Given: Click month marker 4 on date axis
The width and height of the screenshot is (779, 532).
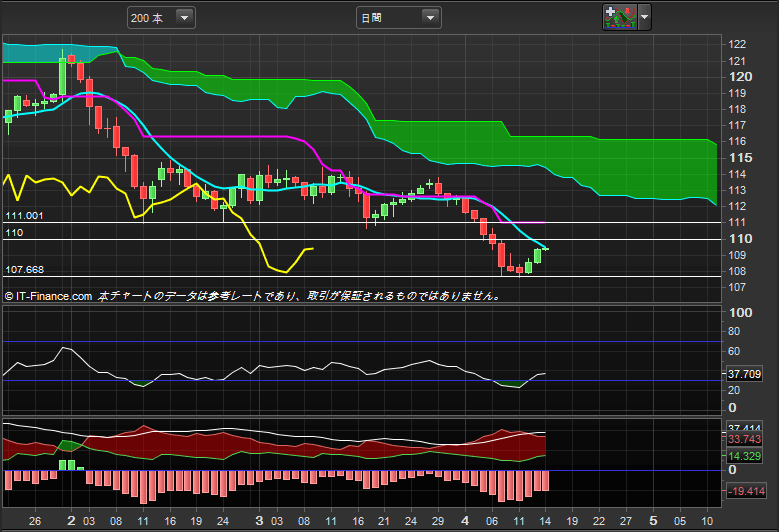Looking at the screenshot, I should click(x=465, y=521).
